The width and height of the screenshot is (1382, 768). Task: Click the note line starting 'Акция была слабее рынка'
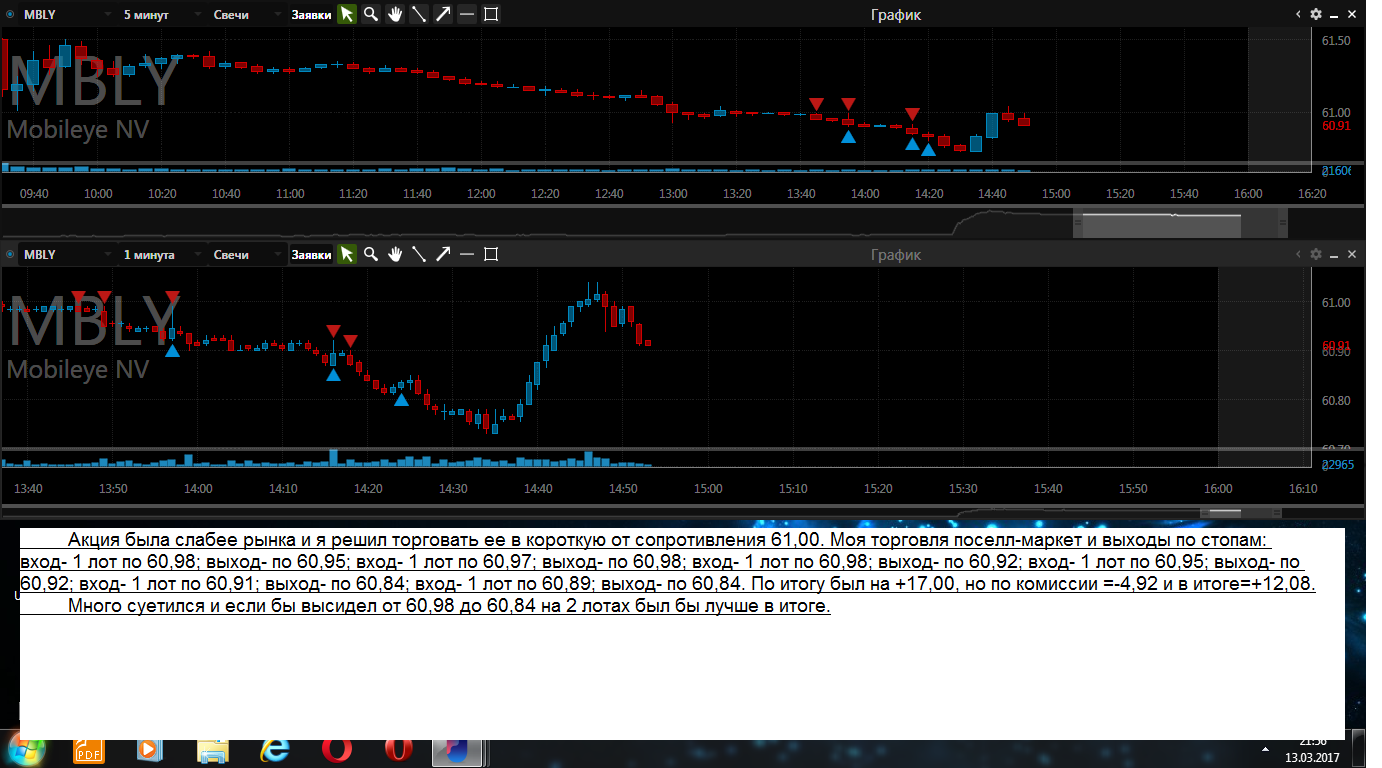point(667,541)
